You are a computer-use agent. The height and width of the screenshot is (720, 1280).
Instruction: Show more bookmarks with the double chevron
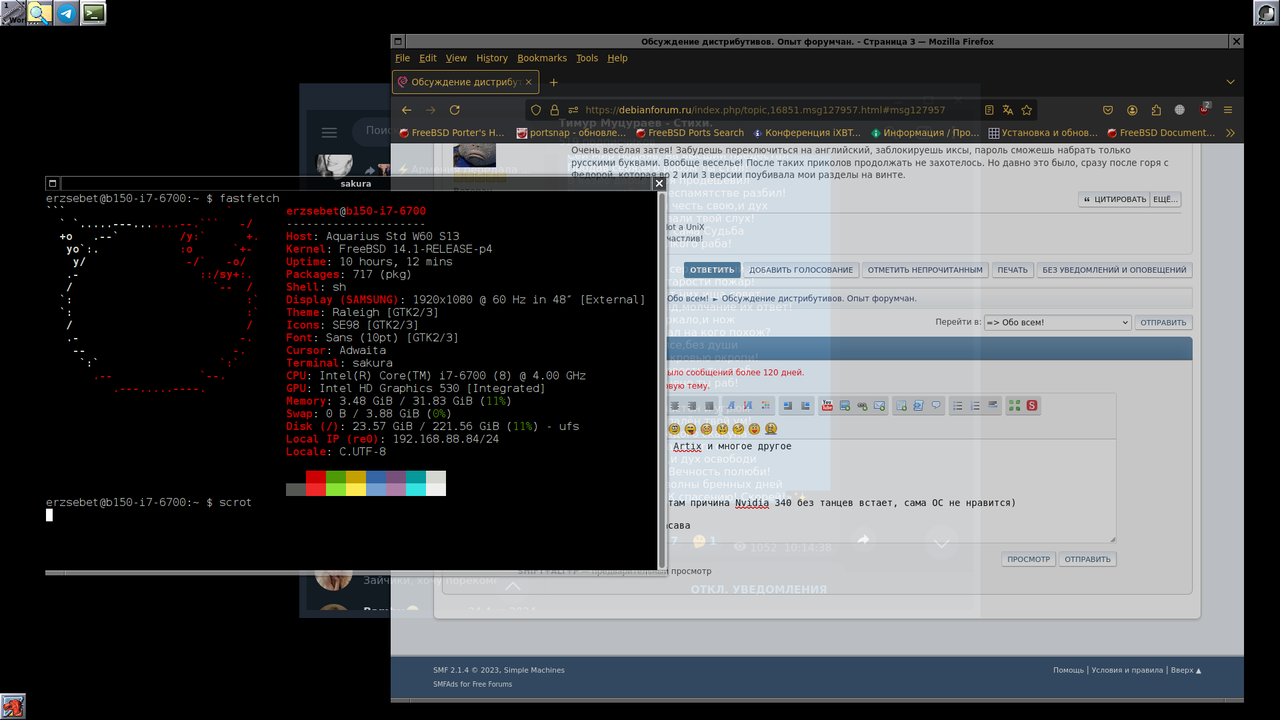(1230, 132)
